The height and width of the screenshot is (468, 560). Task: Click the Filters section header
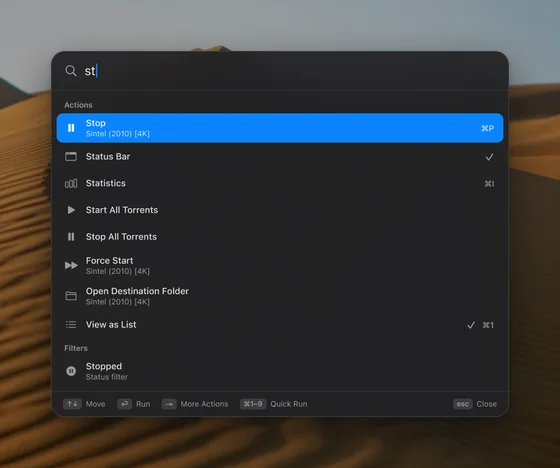point(76,348)
